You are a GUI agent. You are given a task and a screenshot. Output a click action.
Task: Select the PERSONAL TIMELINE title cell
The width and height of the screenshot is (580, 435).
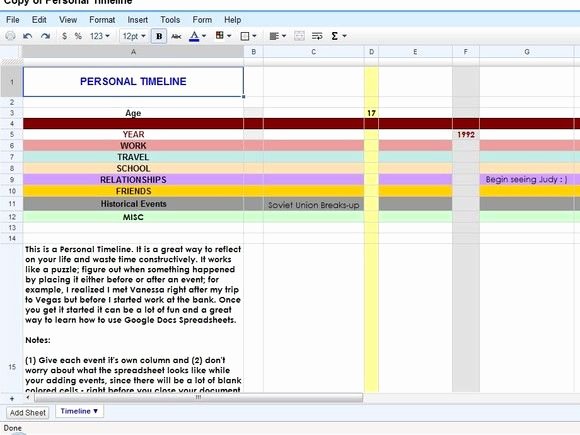pos(133,82)
